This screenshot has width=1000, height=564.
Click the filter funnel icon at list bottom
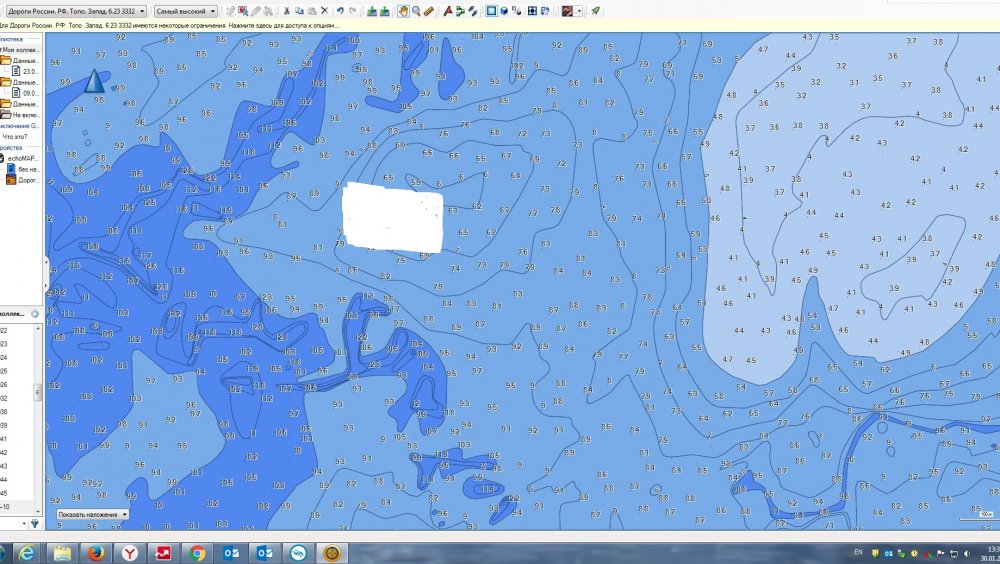(35, 522)
